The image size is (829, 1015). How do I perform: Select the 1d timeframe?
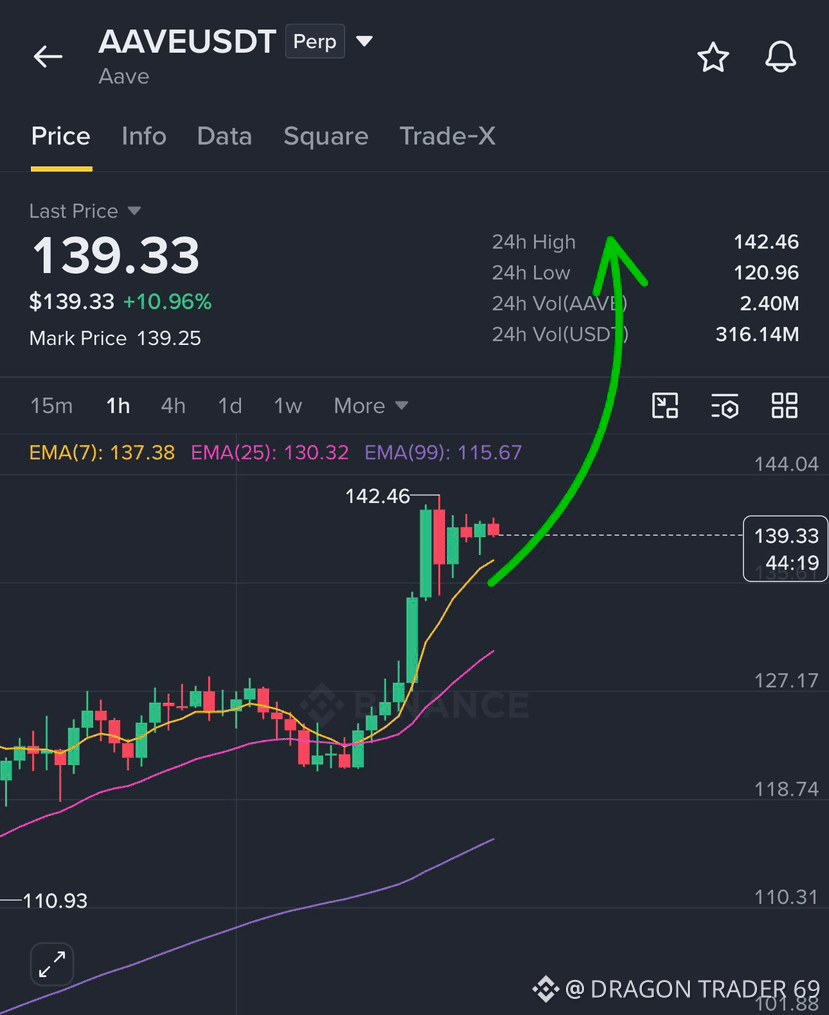pos(230,406)
